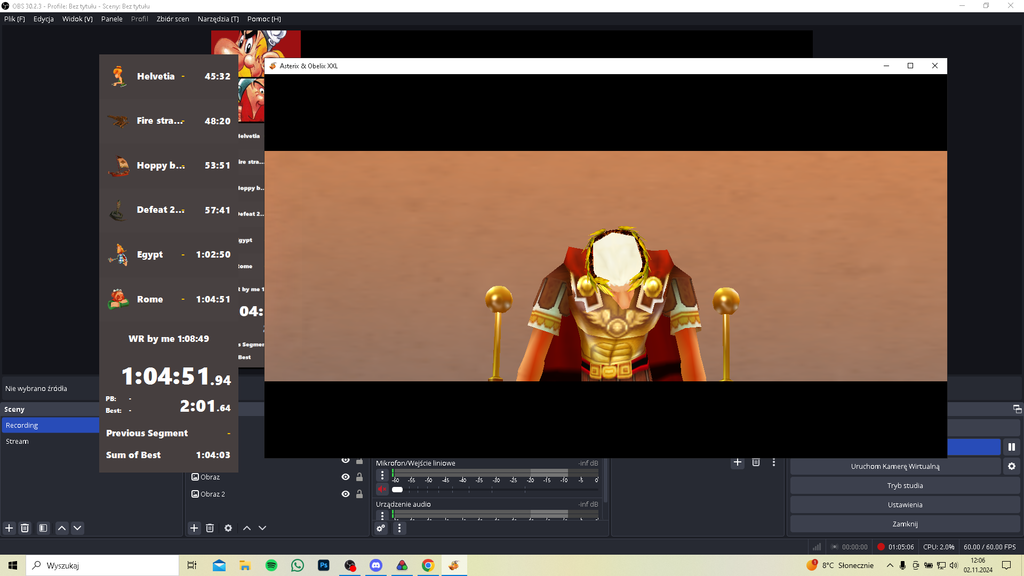Open weather widget 8°C Słonecznie
The height and width of the screenshot is (576, 1024).
[x=840, y=566]
